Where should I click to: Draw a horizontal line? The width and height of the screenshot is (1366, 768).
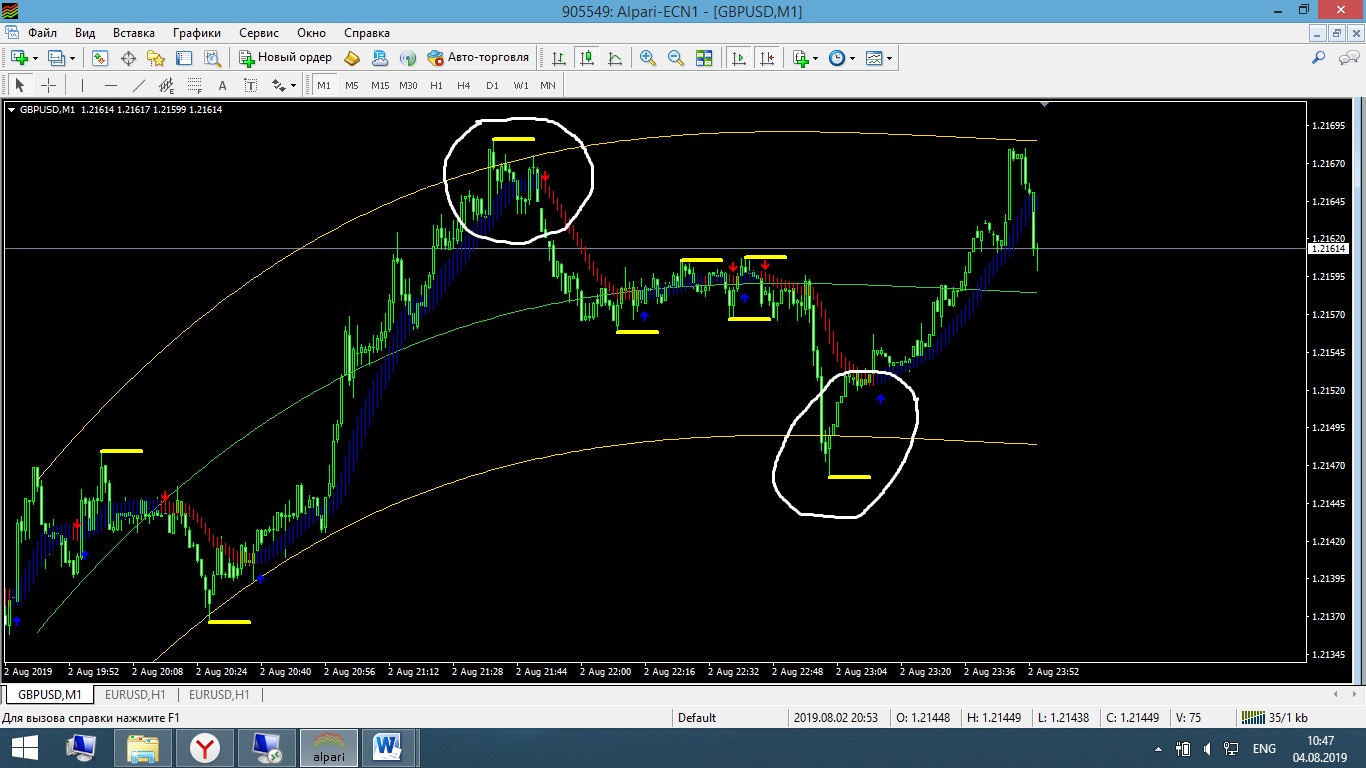(110, 85)
